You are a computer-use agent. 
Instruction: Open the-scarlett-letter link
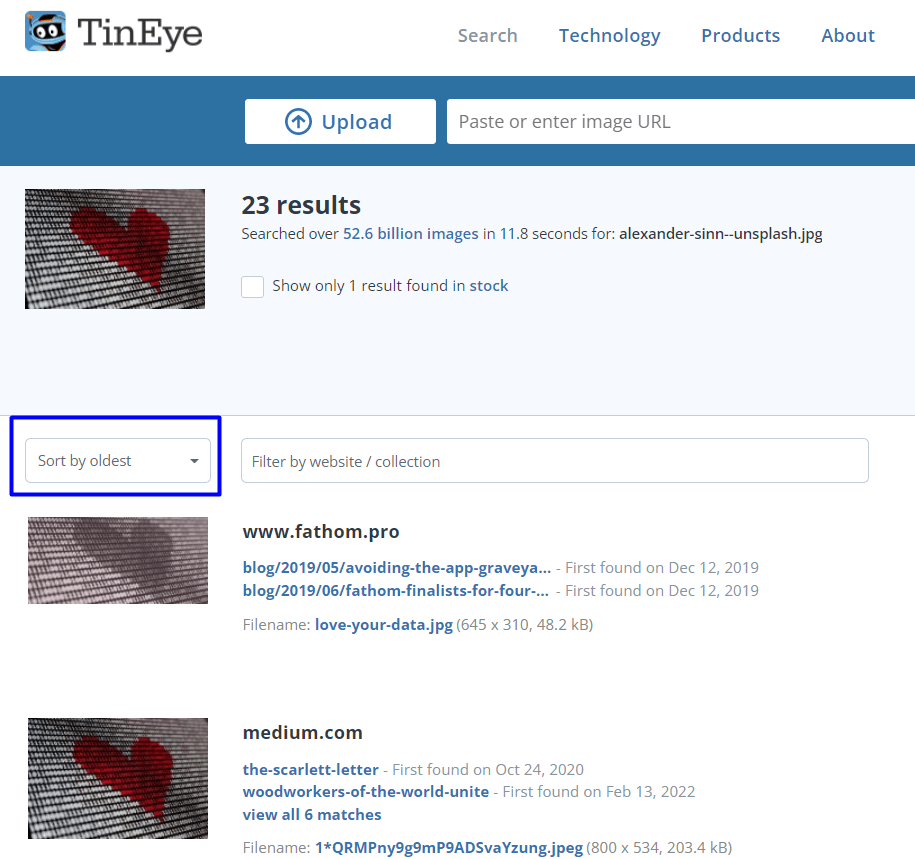coord(310,770)
